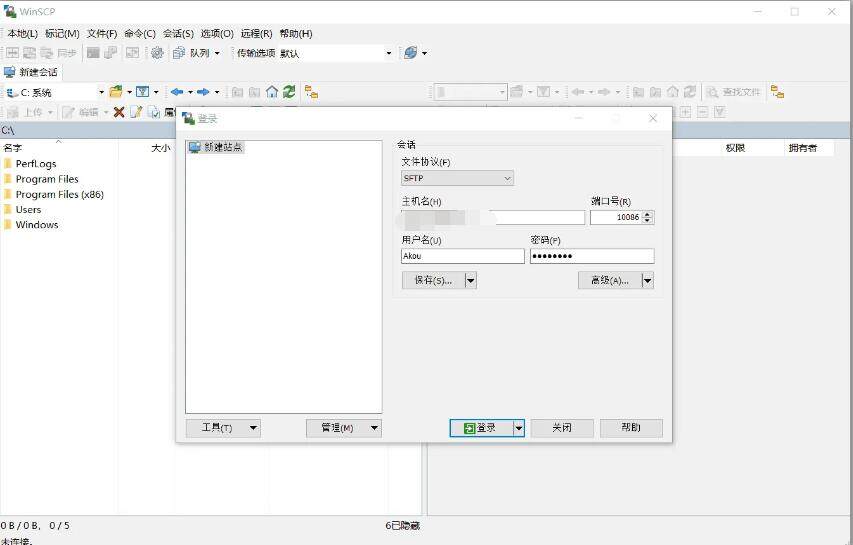Go forward with the local blue right arrow

tap(203, 92)
